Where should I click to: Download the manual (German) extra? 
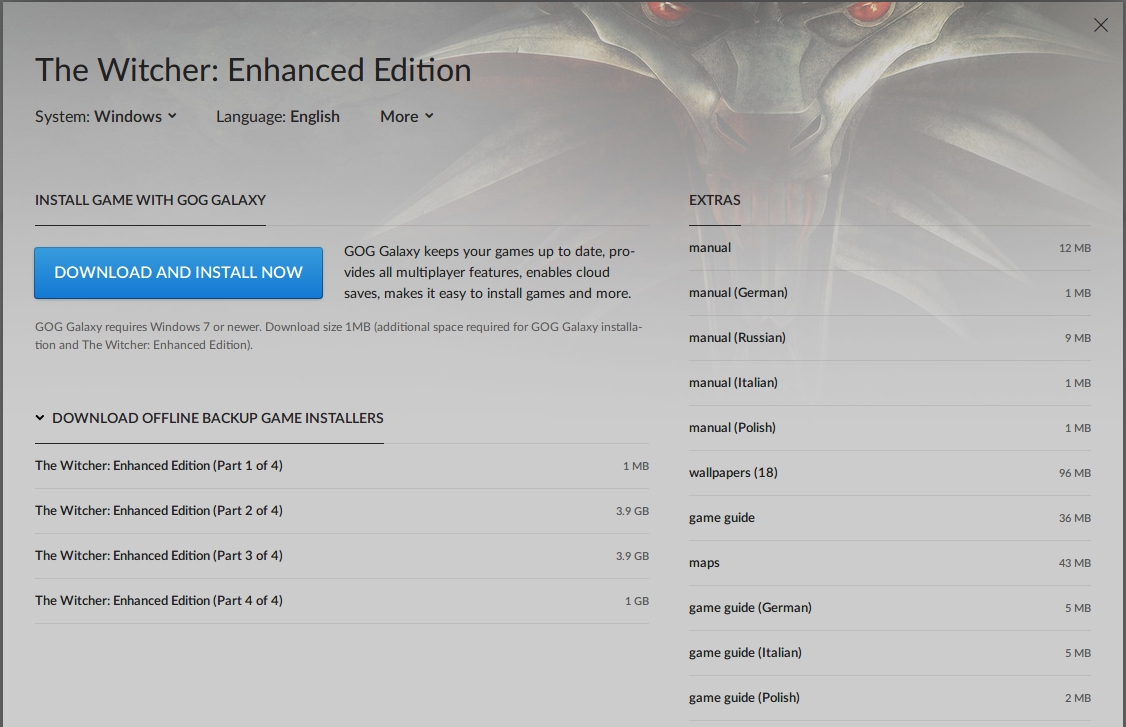coord(890,293)
